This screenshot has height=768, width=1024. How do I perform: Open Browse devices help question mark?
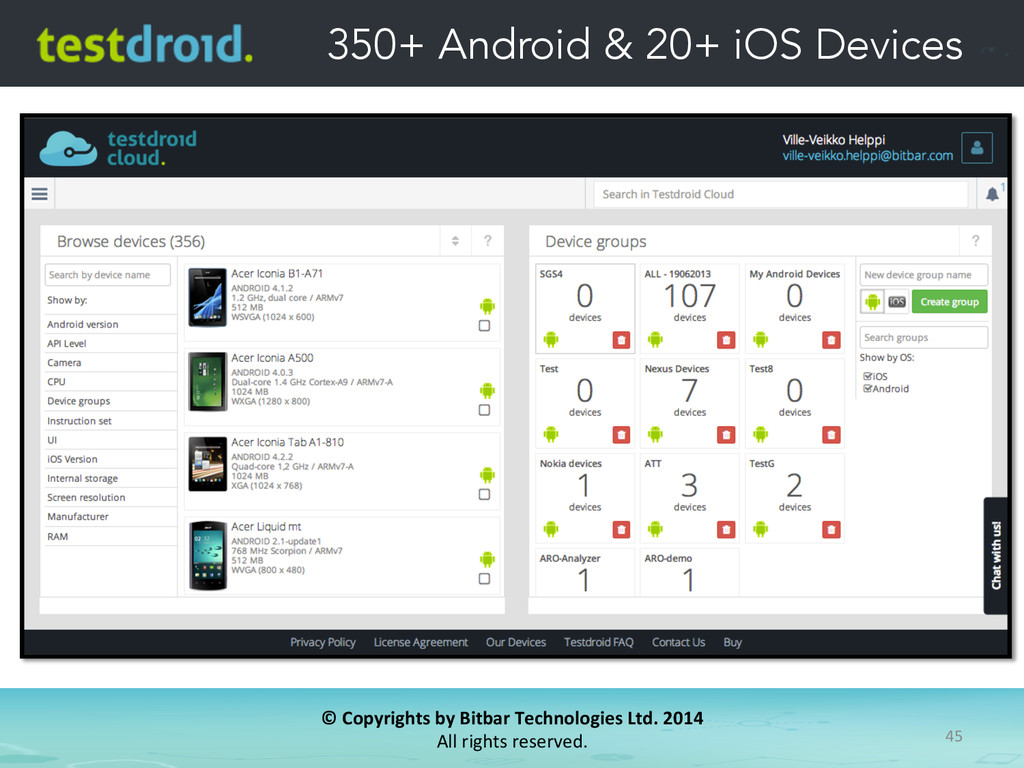click(x=487, y=241)
